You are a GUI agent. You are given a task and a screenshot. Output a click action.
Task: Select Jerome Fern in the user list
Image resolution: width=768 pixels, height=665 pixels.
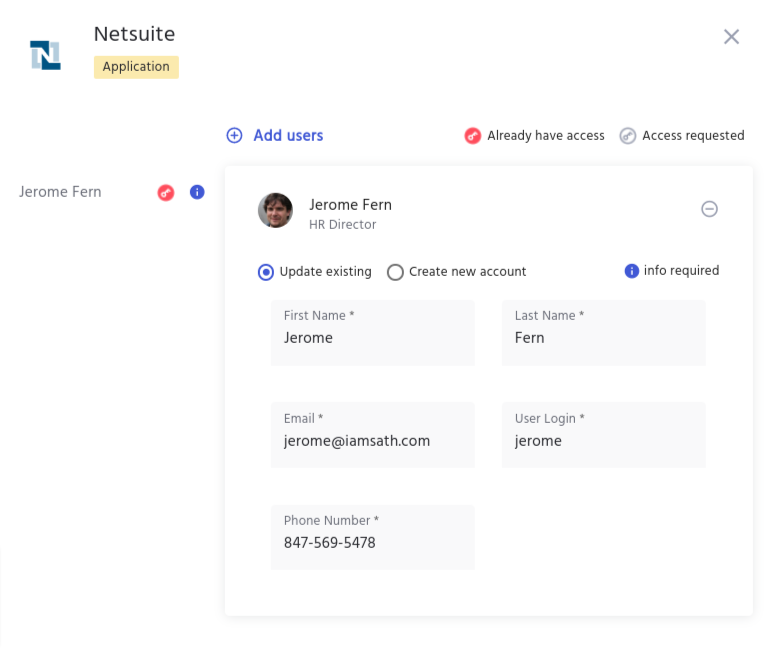[x=60, y=192]
